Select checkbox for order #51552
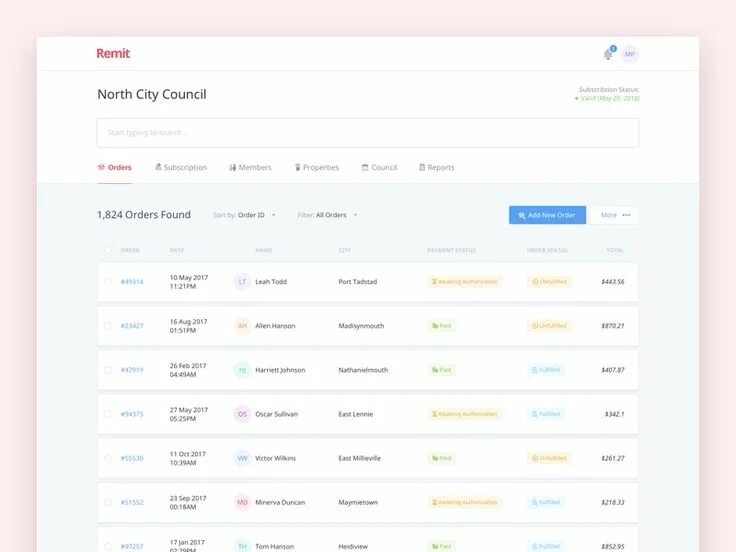Image resolution: width=736 pixels, height=552 pixels. (108, 502)
